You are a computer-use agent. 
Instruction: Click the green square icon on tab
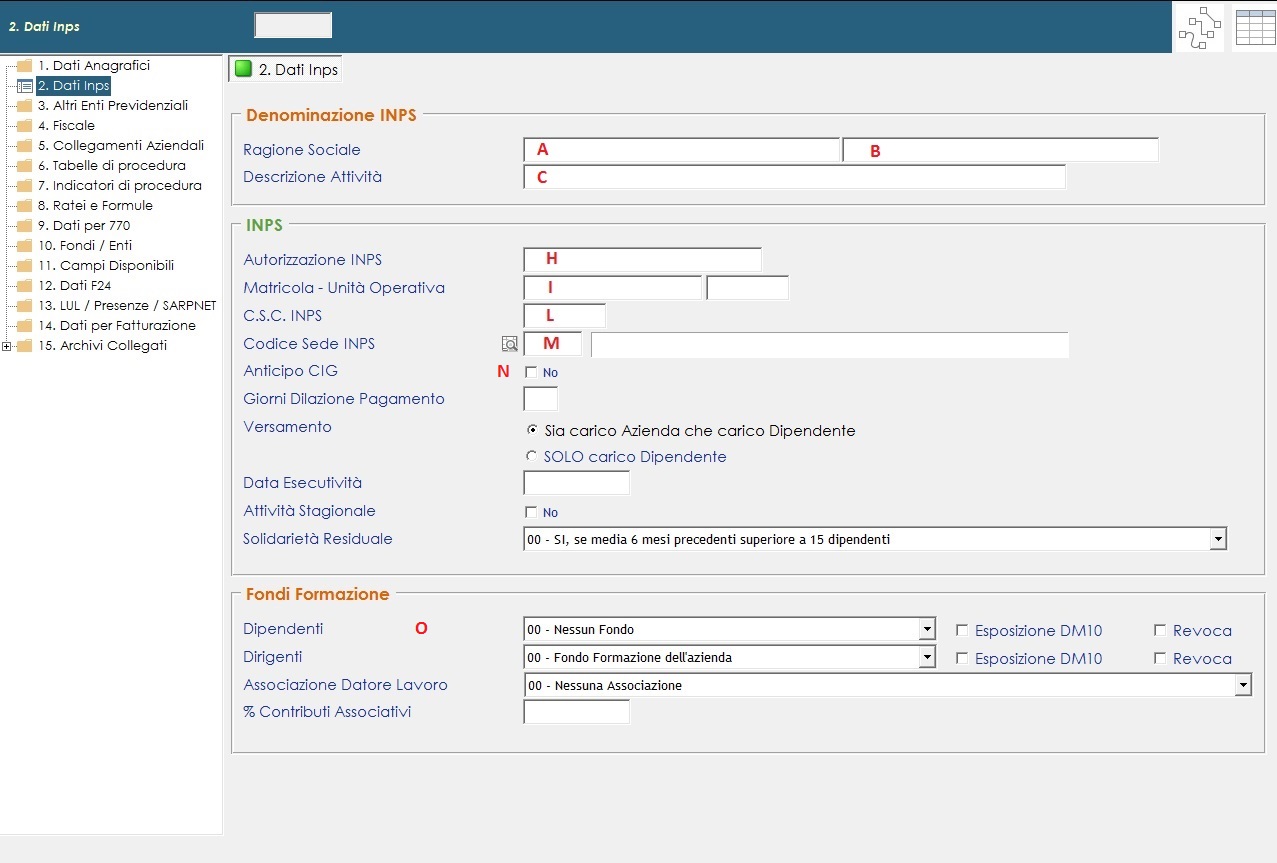pyautogui.click(x=243, y=69)
